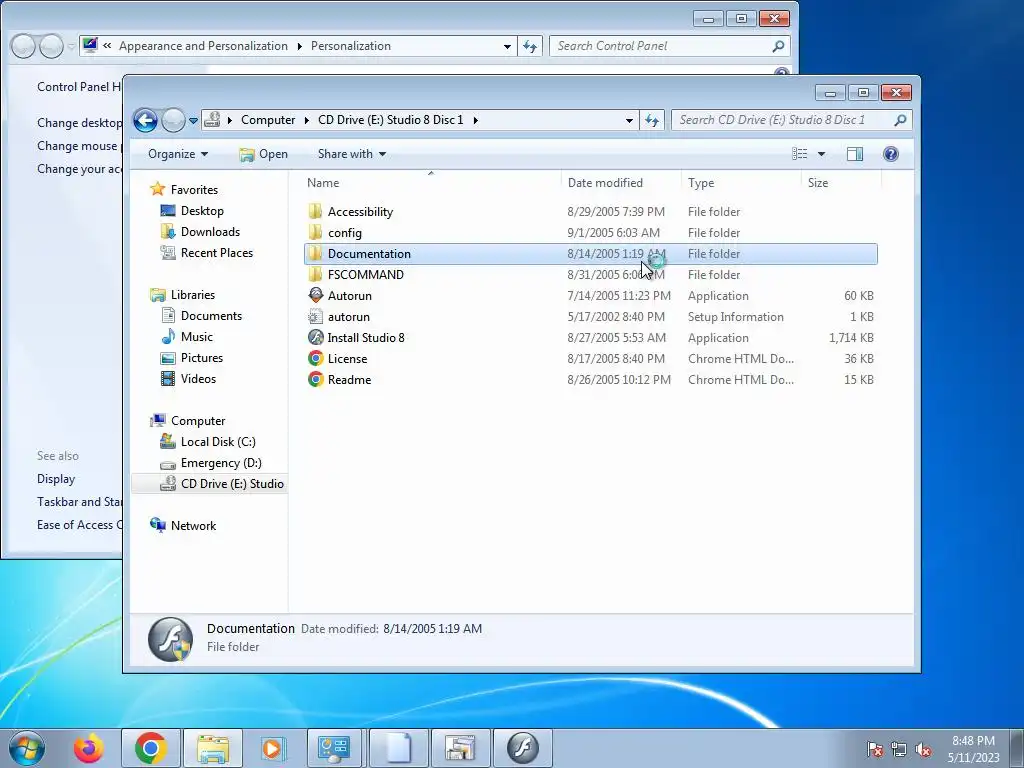Show the preview pane button

tap(854, 154)
